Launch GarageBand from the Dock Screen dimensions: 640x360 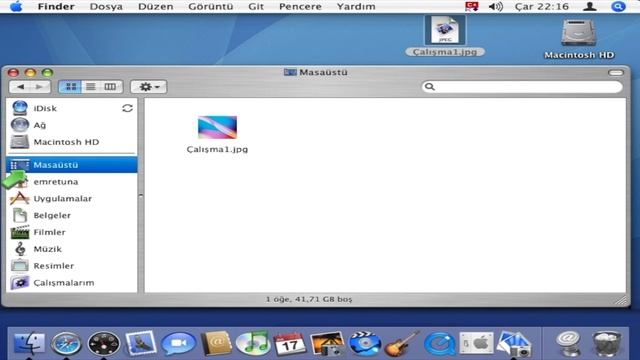point(402,344)
